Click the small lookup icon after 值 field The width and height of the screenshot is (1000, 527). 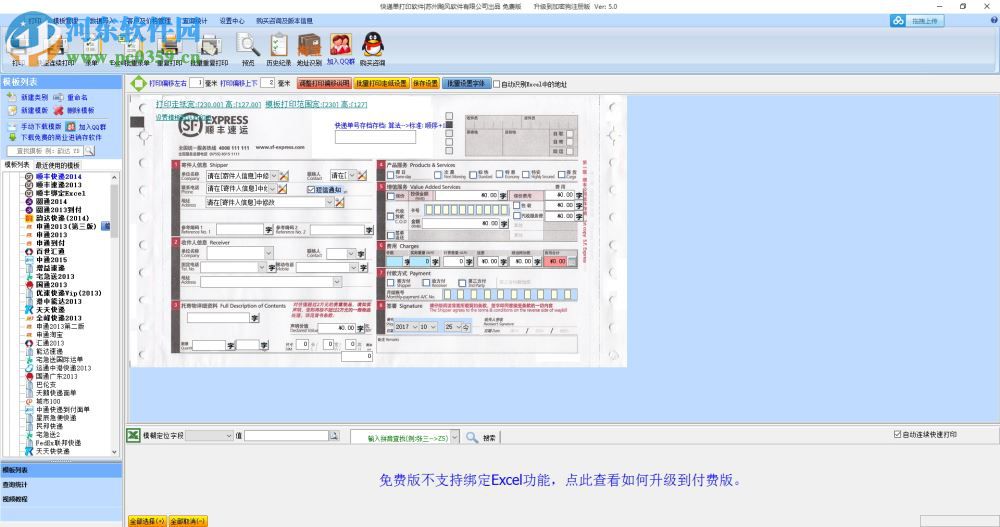click(334, 436)
